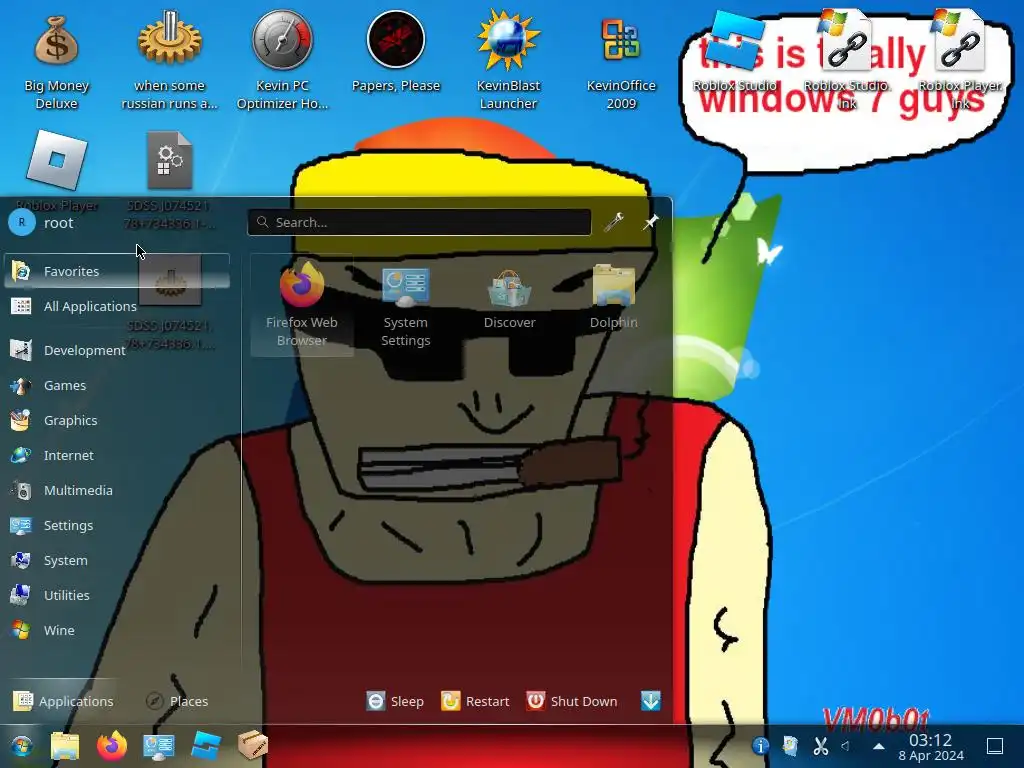
Task: Click the root user avatar
Action: (22, 223)
